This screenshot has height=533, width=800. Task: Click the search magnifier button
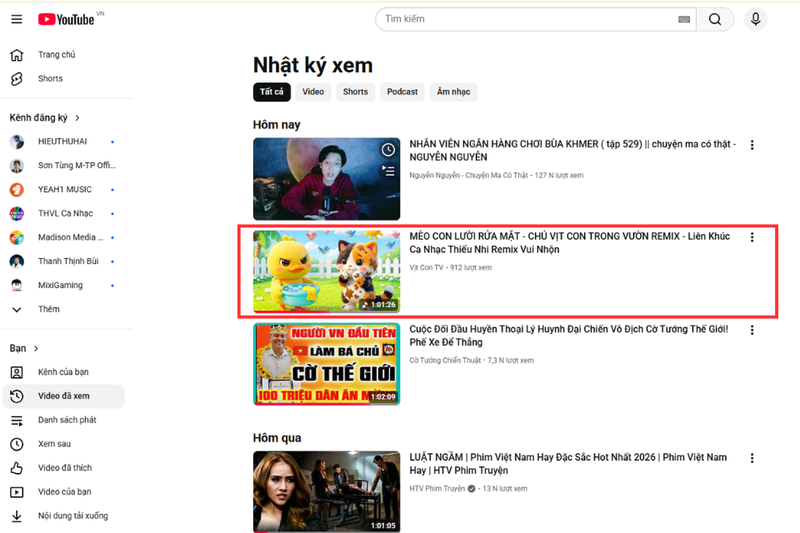click(715, 19)
